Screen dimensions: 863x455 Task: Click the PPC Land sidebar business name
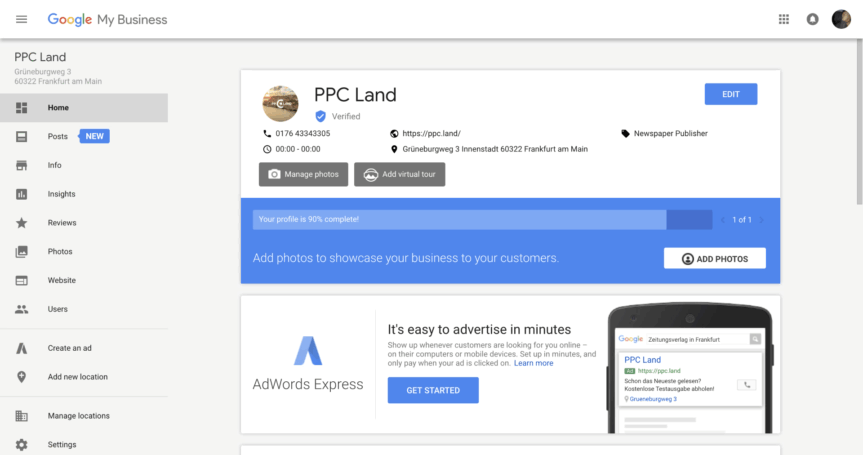[x=40, y=57]
